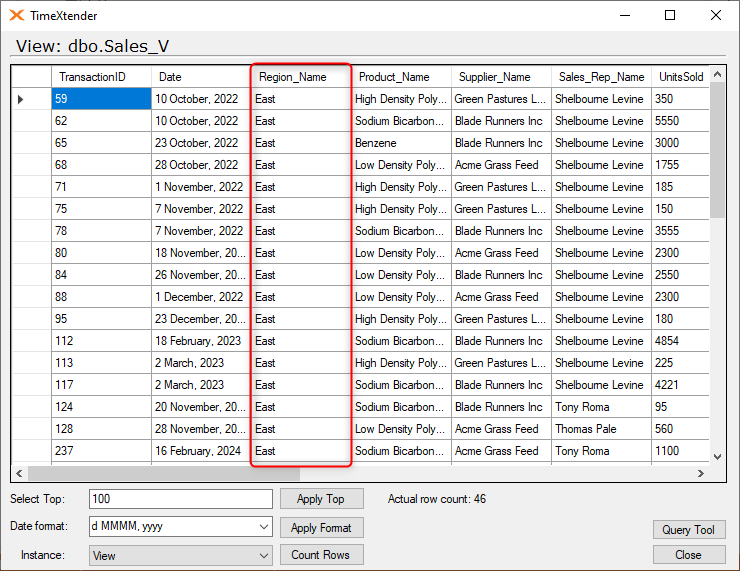Click the scroll down arrow of the grid

tap(717, 456)
